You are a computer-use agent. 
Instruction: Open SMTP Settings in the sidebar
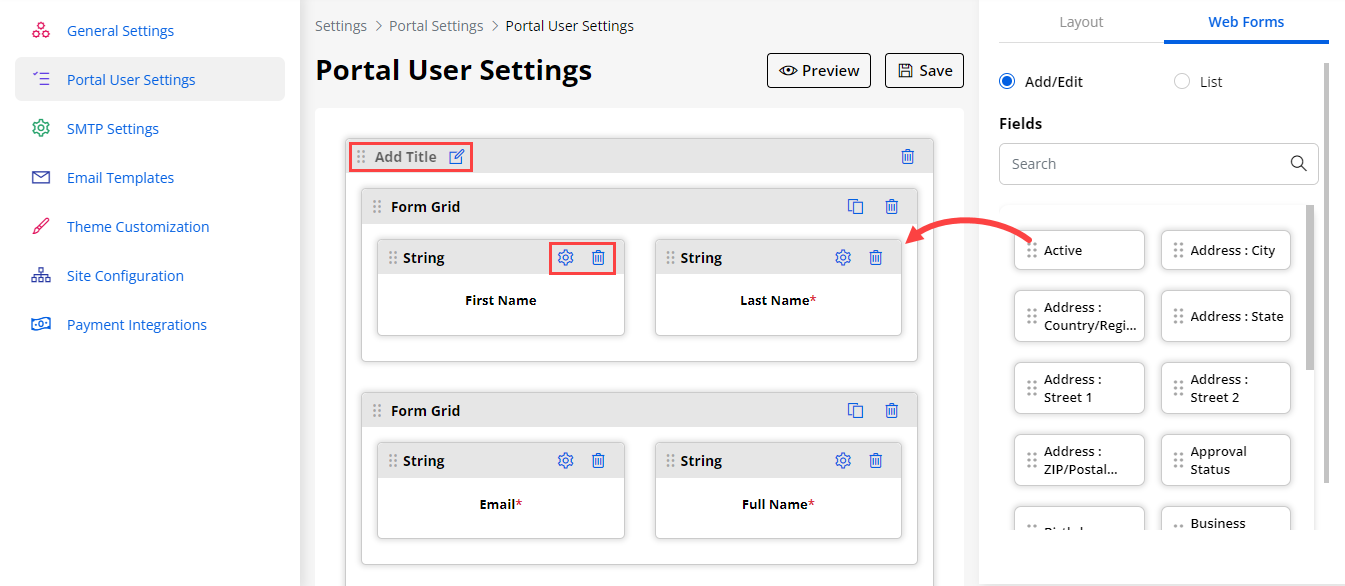(x=112, y=129)
